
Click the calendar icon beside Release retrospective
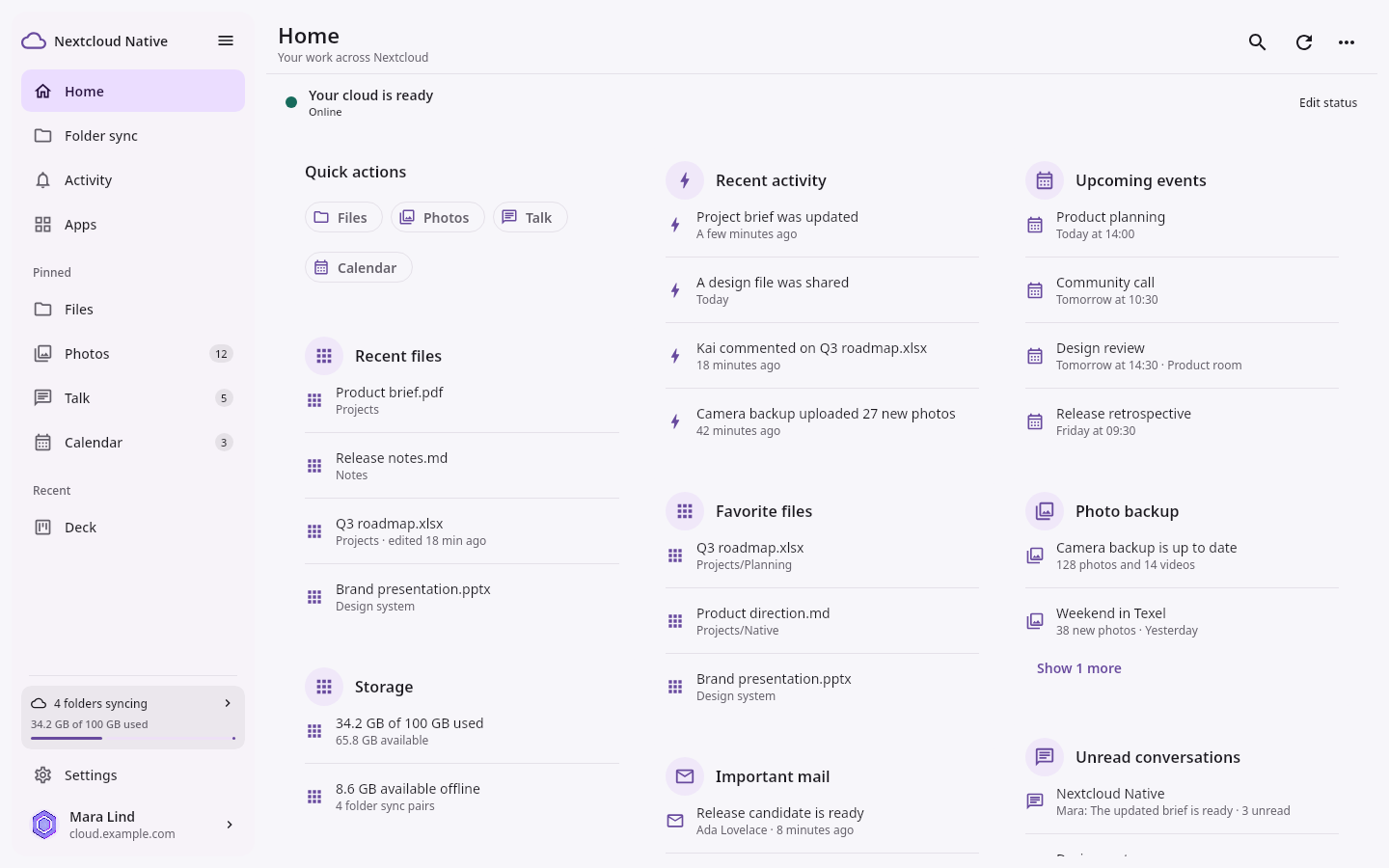click(1035, 421)
